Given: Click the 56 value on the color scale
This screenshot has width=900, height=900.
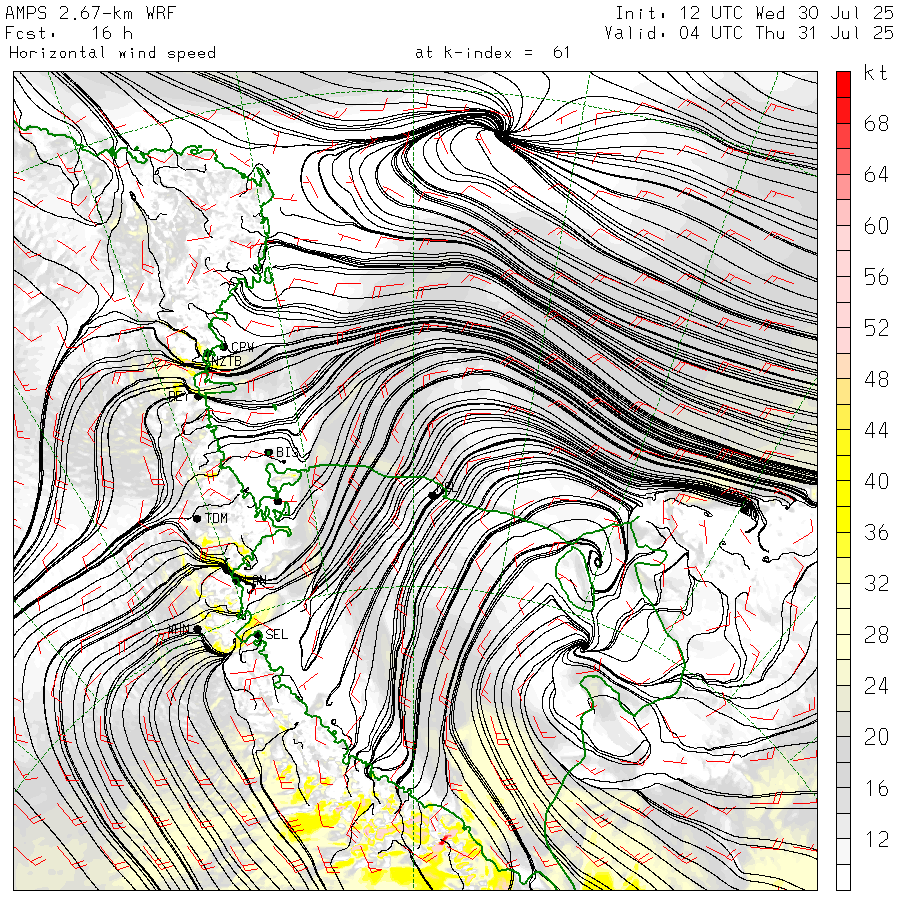Looking at the screenshot, I should (x=876, y=277).
